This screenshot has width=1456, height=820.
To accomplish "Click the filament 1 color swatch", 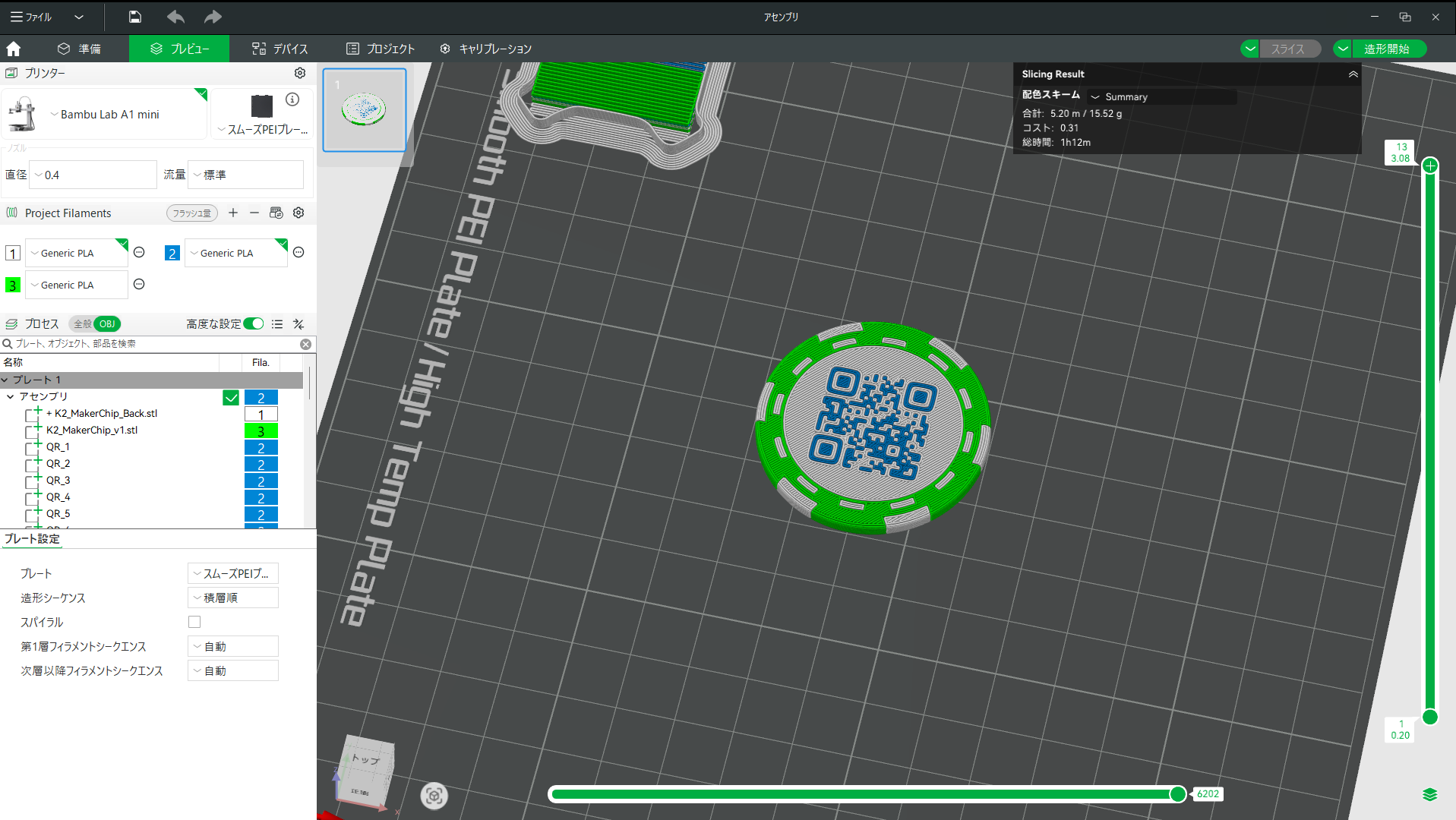I will tap(13, 253).
